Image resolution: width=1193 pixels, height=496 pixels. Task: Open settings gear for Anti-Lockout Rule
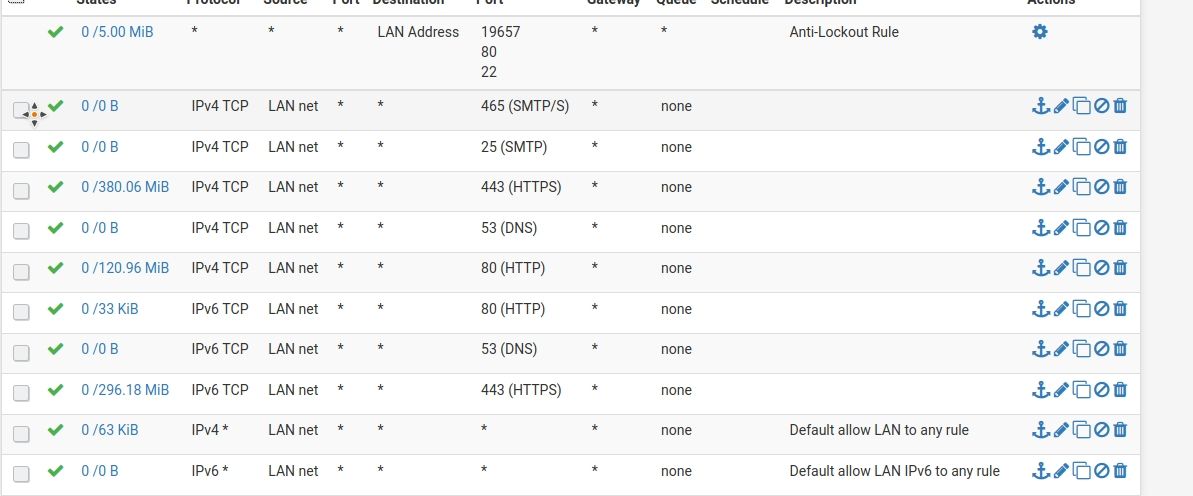(x=1039, y=32)
